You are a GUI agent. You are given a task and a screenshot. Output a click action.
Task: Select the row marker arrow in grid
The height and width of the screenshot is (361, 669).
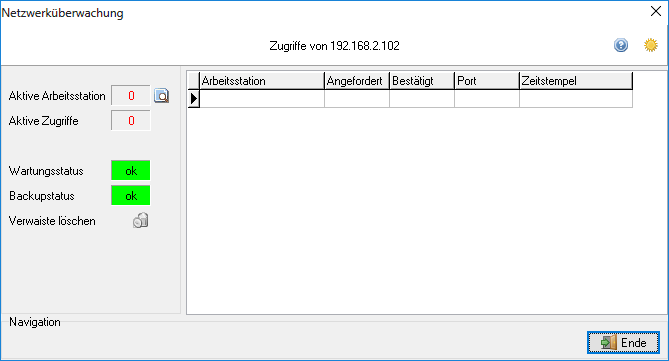[x=194, y=99]
